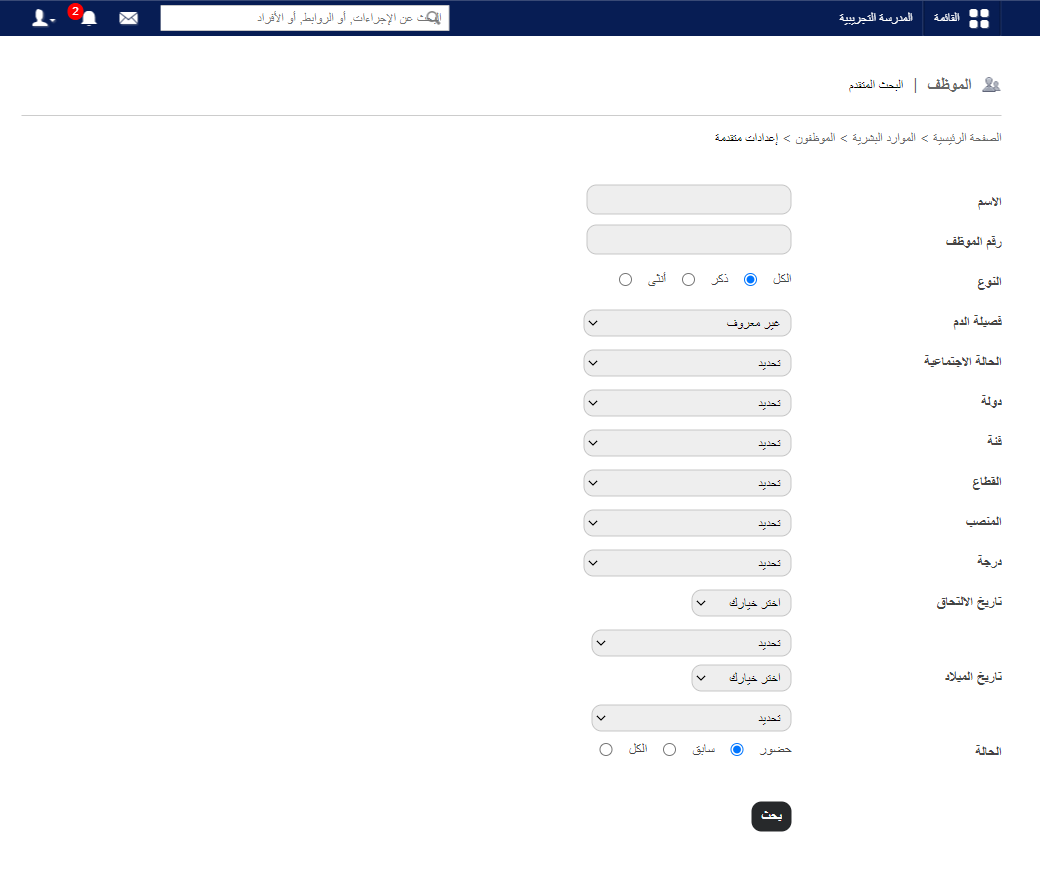The height and width of the screenshot is (869, 1040).
Task: Open the messages envelope icon
Action: 129,19
